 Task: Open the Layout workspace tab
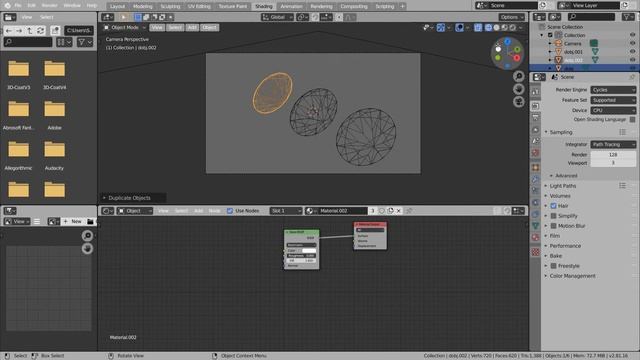coord(117,6)
